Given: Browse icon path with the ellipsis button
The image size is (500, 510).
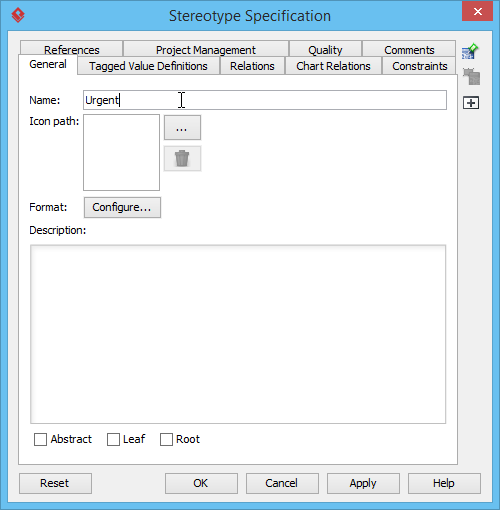Looking at the screenshot, I should [182, 128].
